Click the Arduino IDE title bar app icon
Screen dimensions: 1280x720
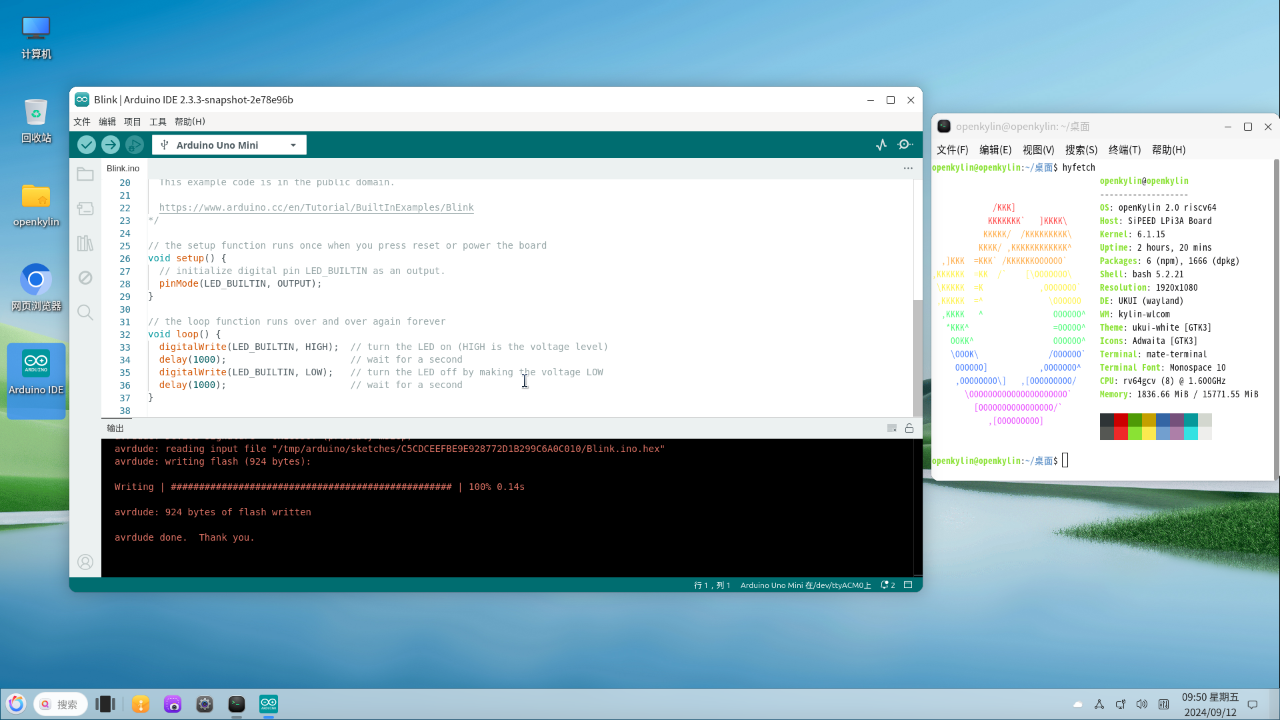point(82,99)
